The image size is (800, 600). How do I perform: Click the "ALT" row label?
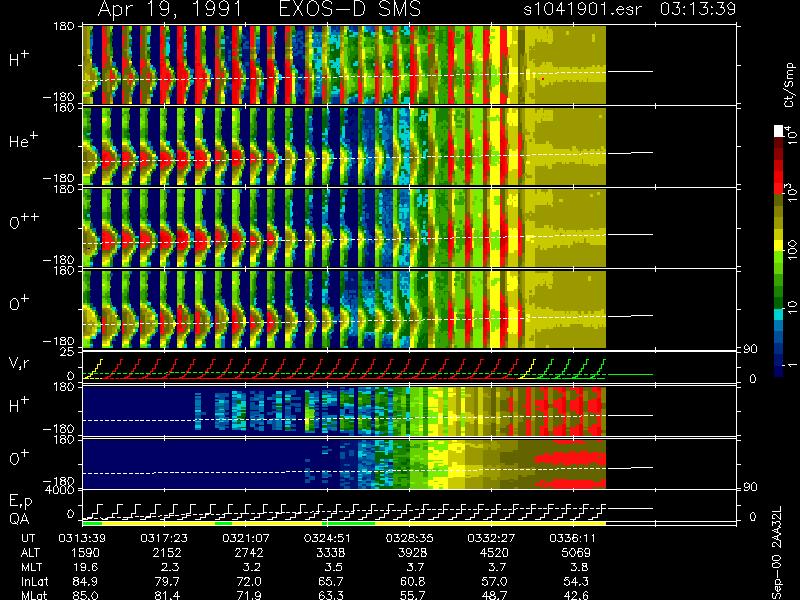30,553
